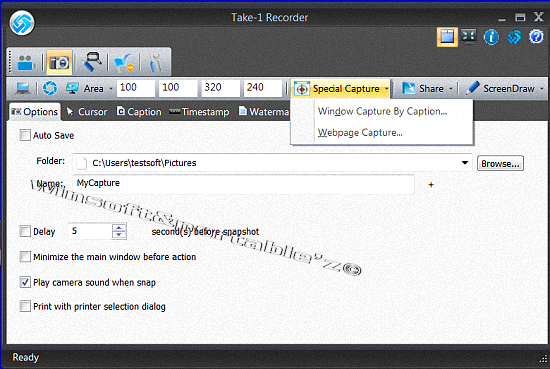Viewport: 550px width, 369px height.
Task: Click the Take-1 Recorder logo icon
Action: [x=22, y=23]
